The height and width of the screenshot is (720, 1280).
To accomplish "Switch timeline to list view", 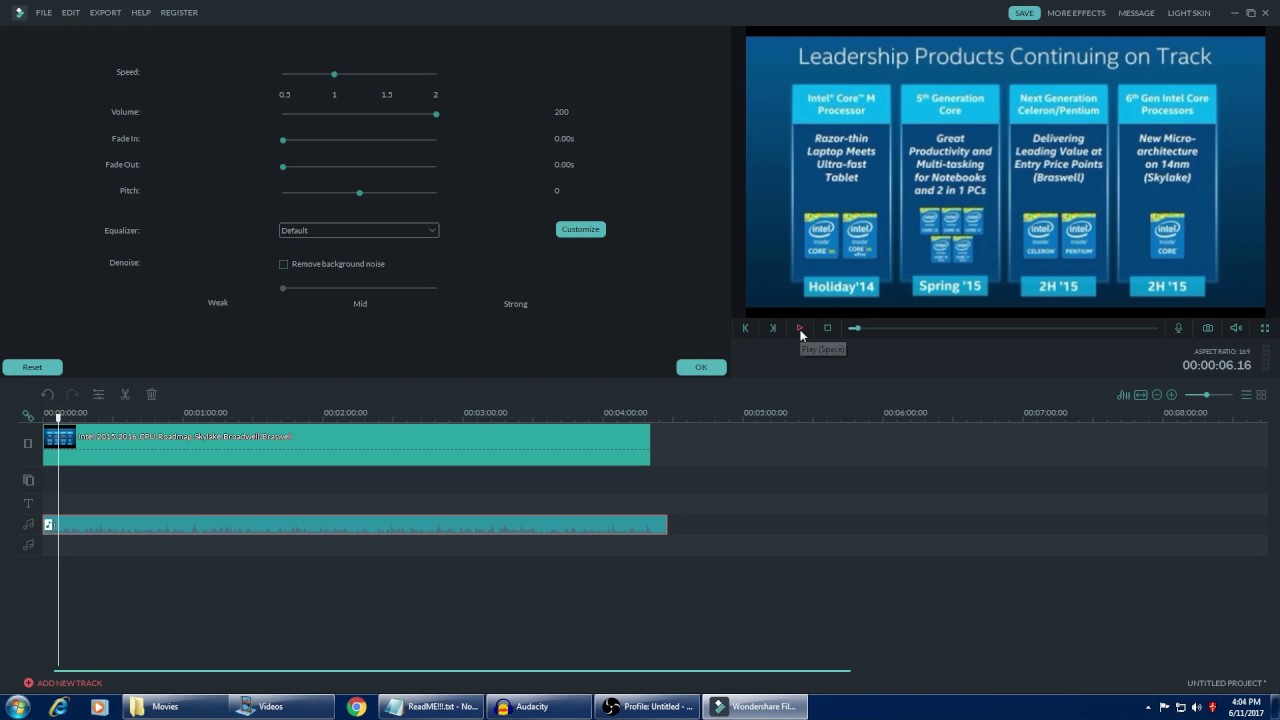I will tap(1246, 395).
